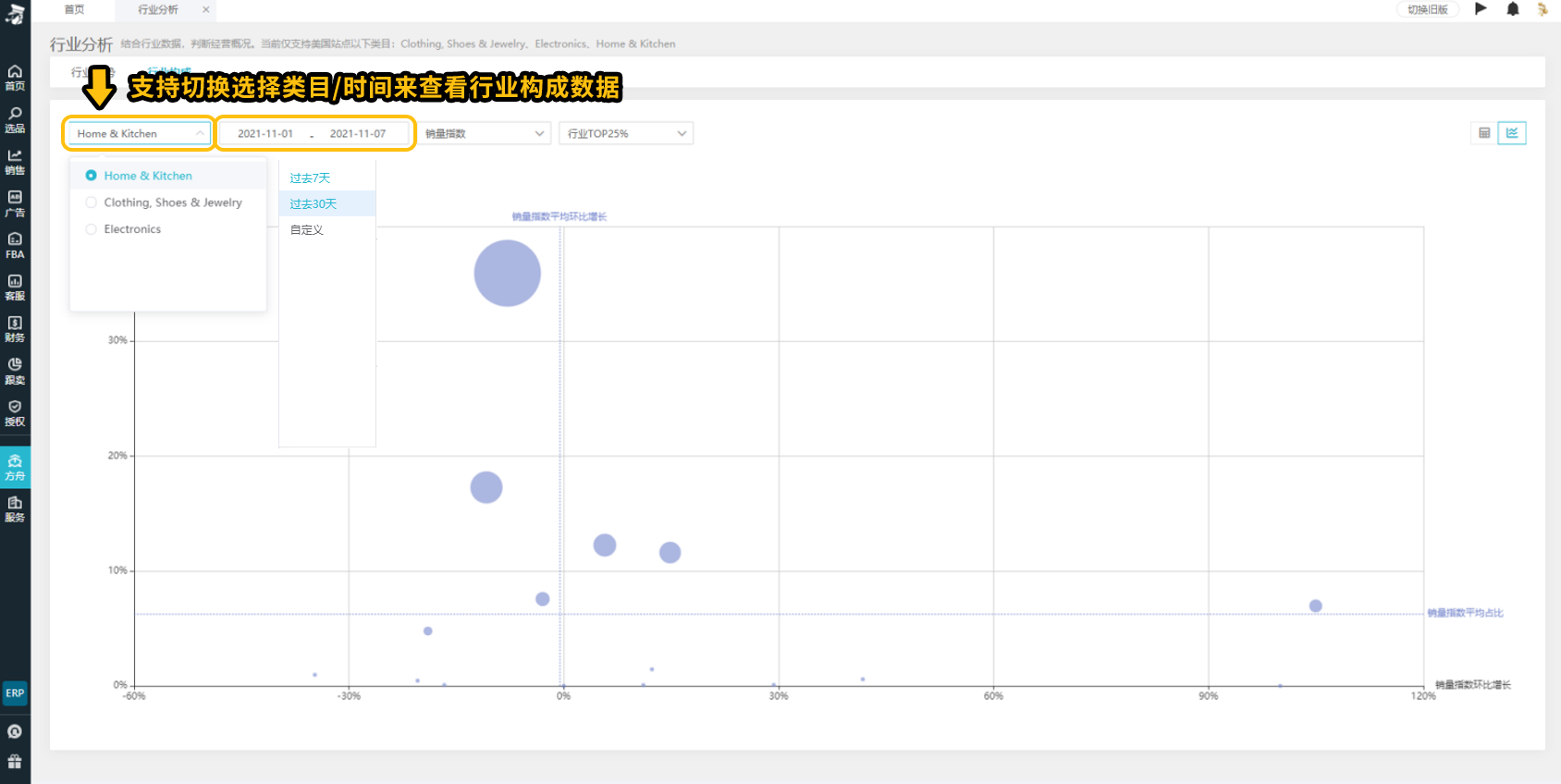Open the 首页 home item in sidebar
This screenshot has width=1561, height=784.
click(15, 78)
